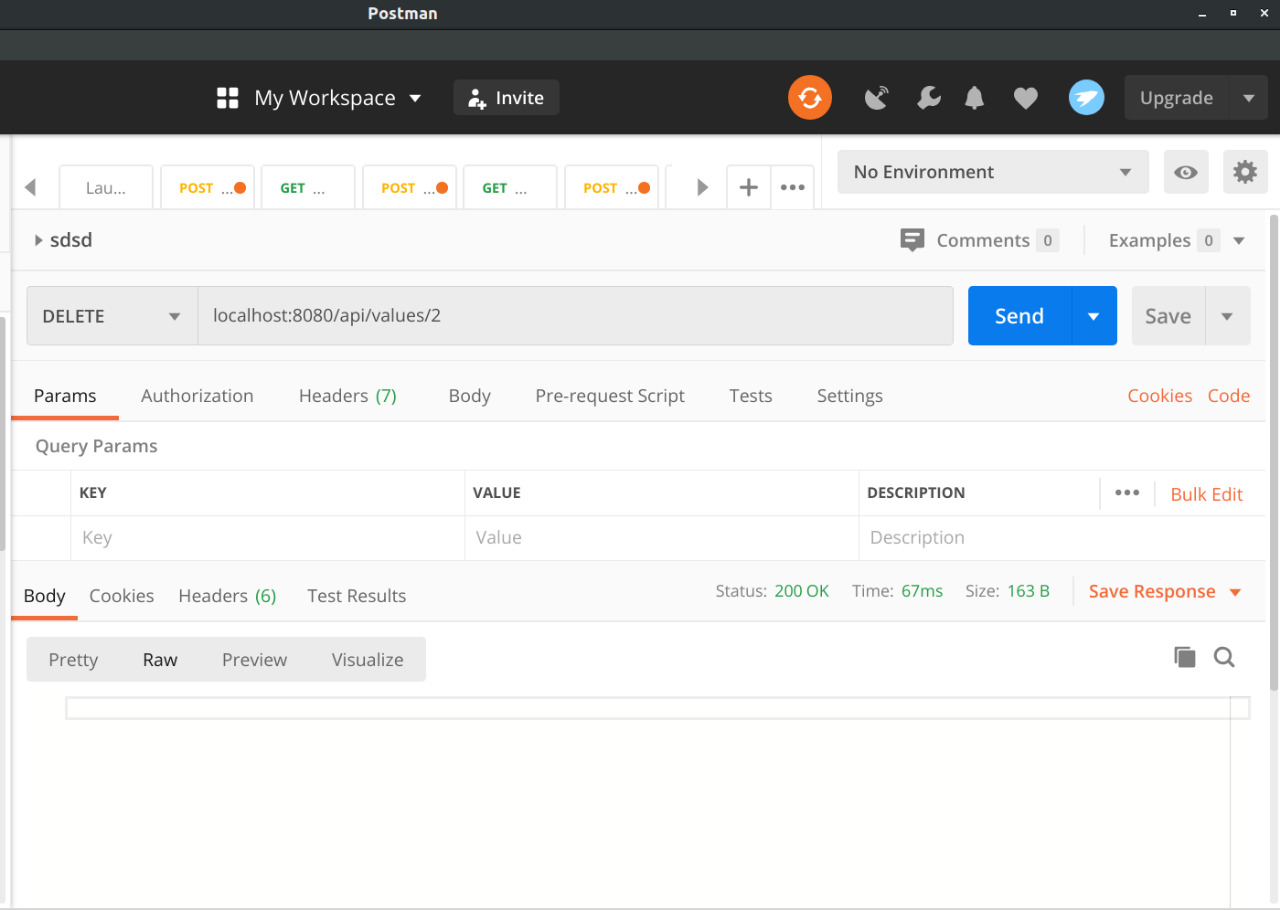1280x910 pixels.
Task: Open the Comments speech bubble icon
Action: pyautogui.click(x=912, y=240)
